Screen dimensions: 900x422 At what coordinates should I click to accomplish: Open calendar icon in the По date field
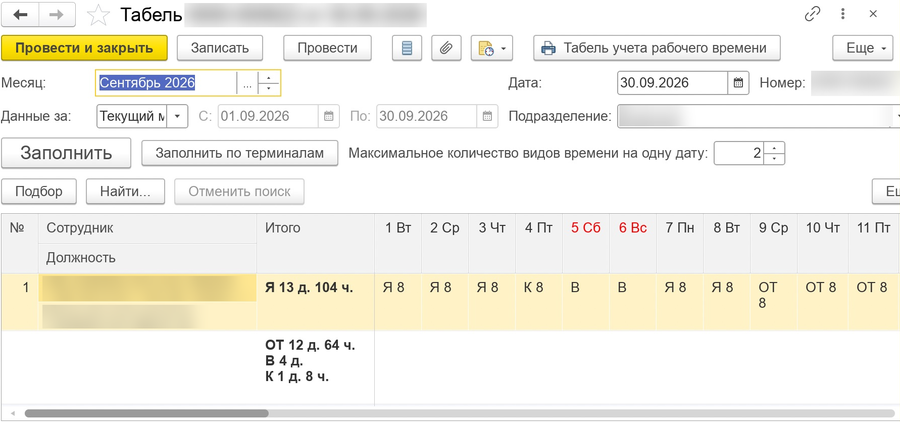click(x=487, y=117)
